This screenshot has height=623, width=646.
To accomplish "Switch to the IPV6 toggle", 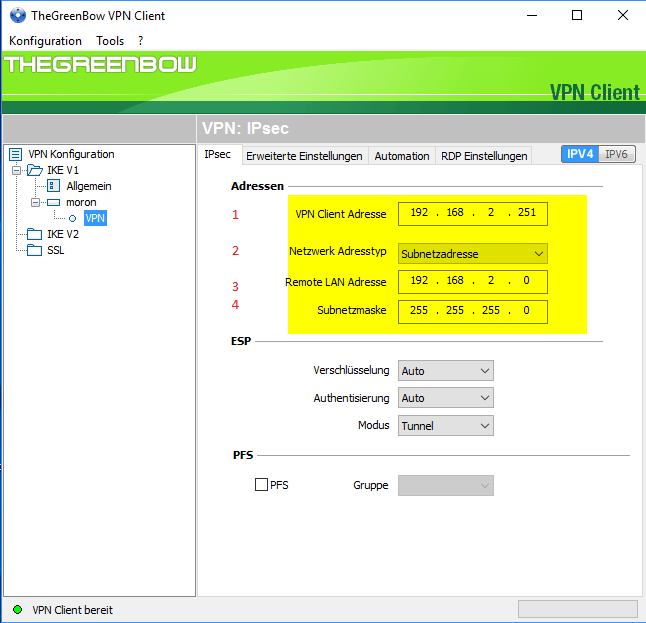I will coord(616,154).
